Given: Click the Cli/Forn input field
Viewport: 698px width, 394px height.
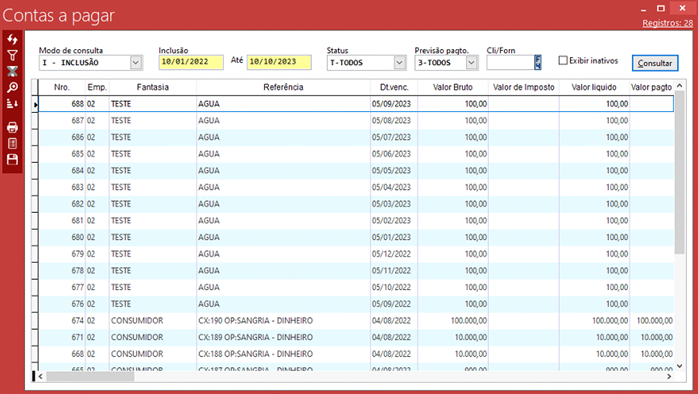Looking at the screenshot, I should click(x=510, y=62).
